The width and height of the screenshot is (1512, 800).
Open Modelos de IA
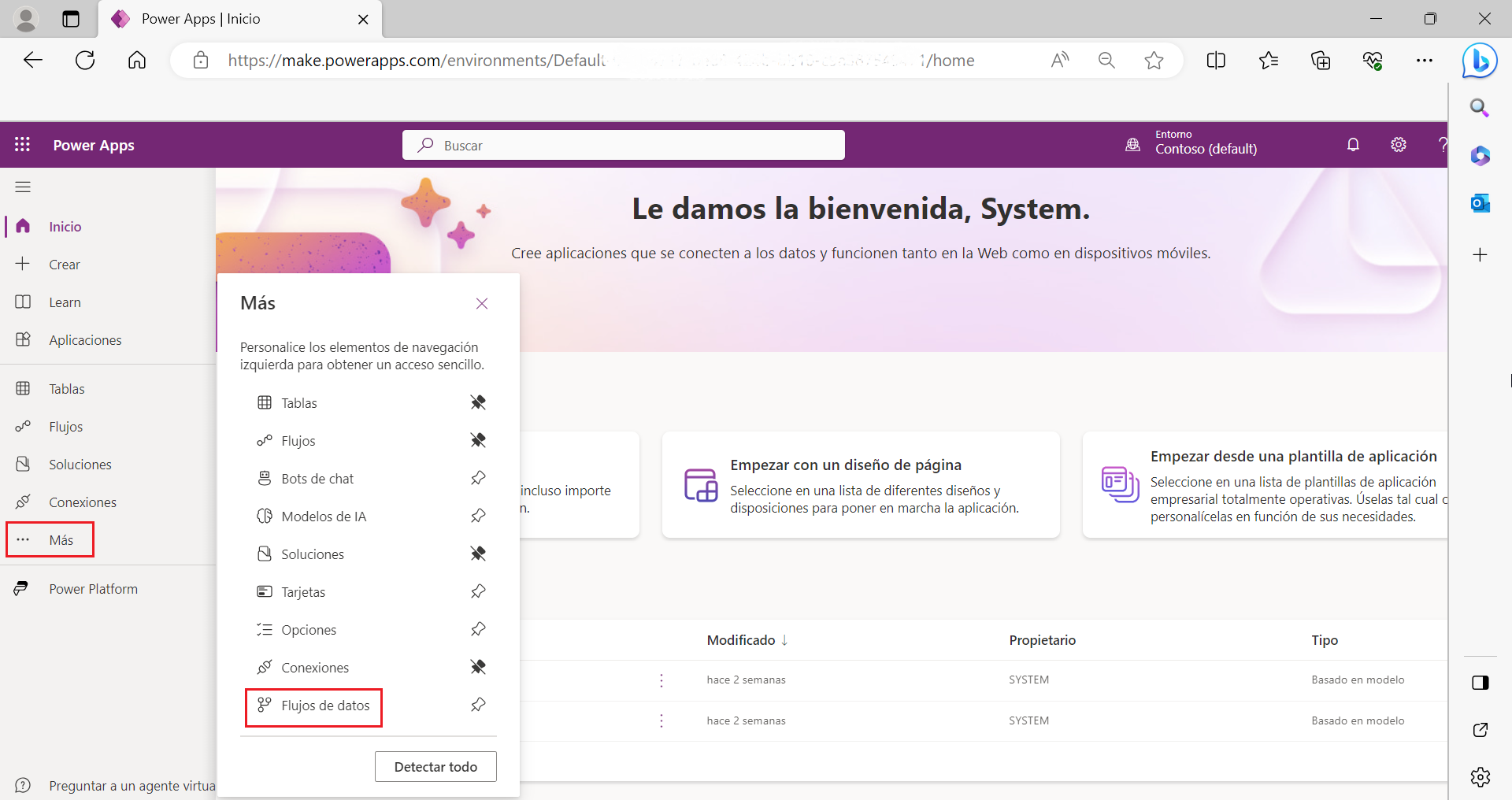[x=324, y=516]
